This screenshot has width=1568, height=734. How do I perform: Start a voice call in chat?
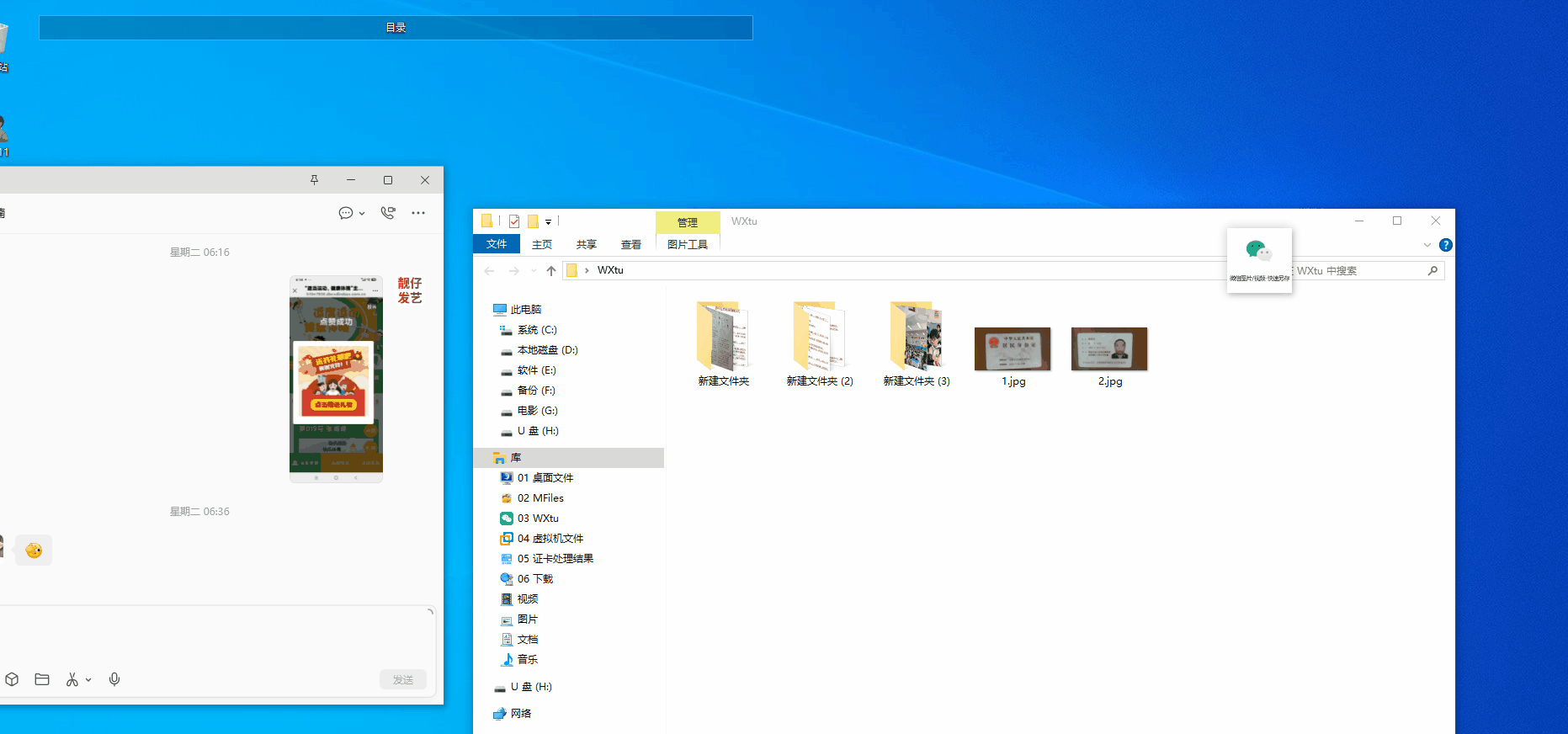tap(388, 213)
